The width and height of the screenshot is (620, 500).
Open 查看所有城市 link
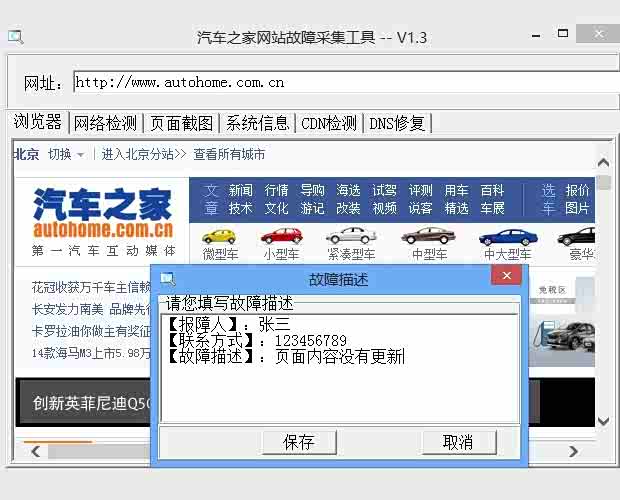coord(229,154)
